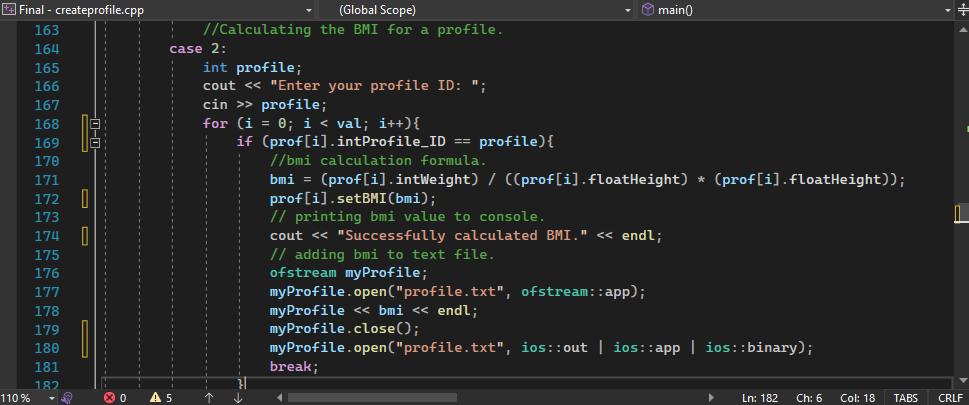Screen dimensions: 969x405
Task: Click the "break;" statement on line 181
Action: (x=294, y=367)
